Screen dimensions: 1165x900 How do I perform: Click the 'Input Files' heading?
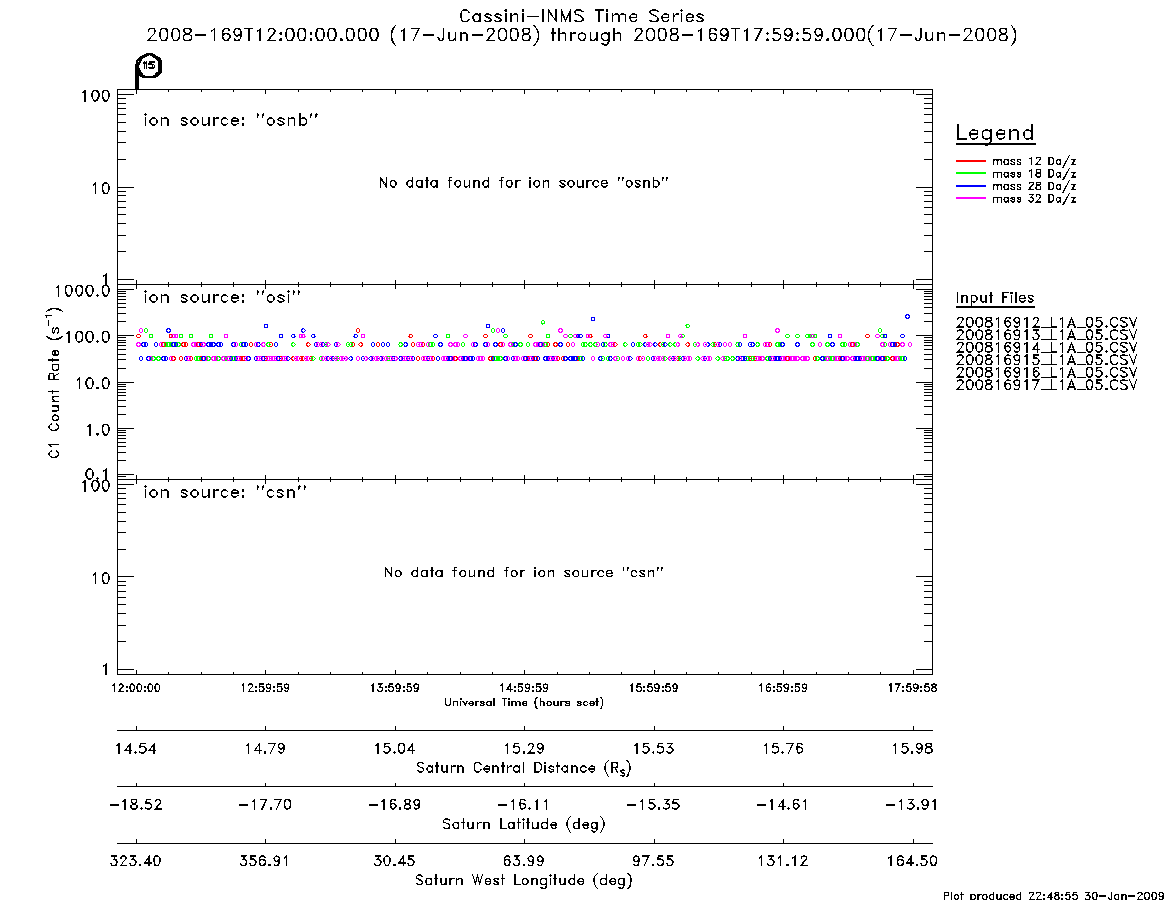point(995,298)
